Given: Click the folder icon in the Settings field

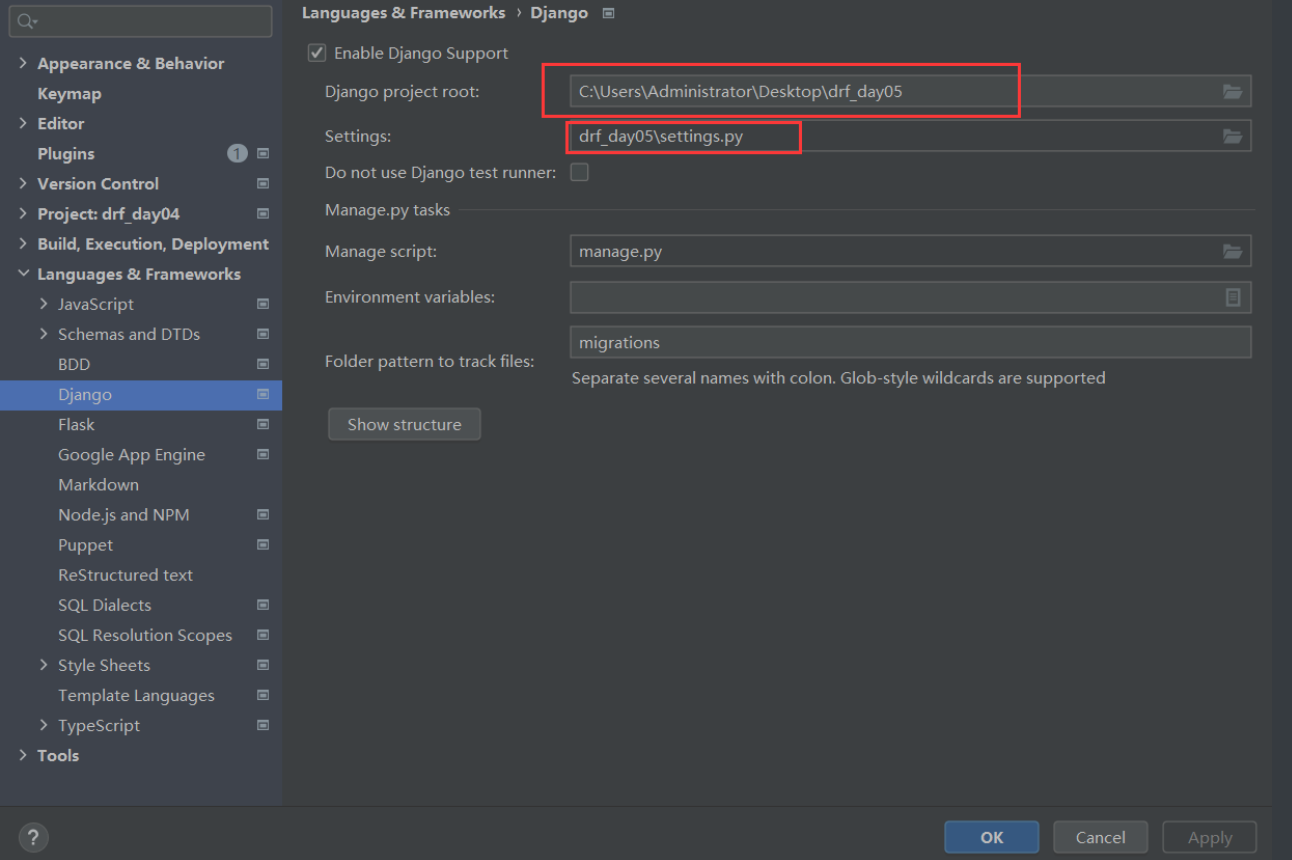Looking at the screenshot, I should (1232, 136).
